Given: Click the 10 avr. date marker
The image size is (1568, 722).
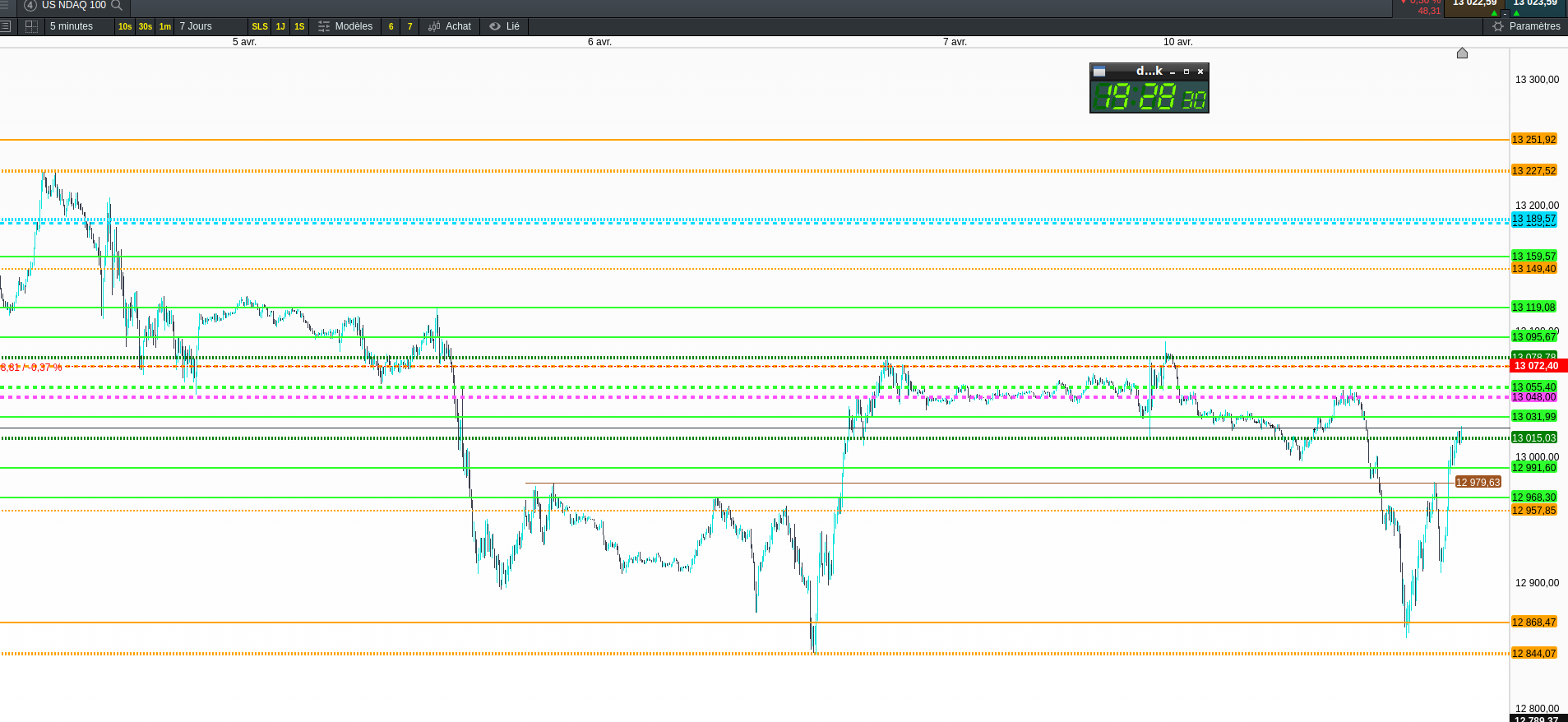Looking at the screenshot, I should click(1177, 42).
